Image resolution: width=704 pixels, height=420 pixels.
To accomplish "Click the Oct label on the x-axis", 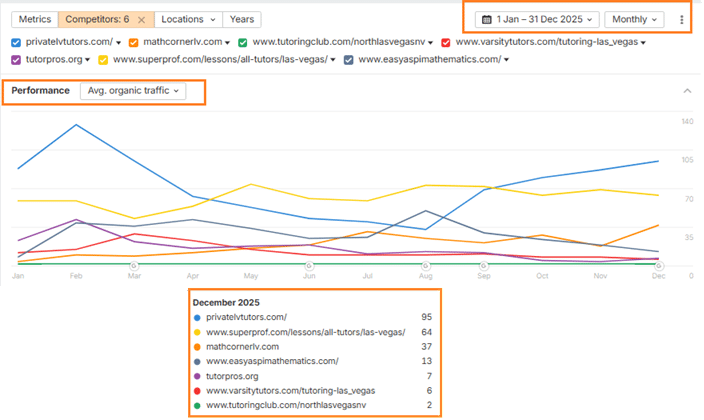I will pos(542,276).
